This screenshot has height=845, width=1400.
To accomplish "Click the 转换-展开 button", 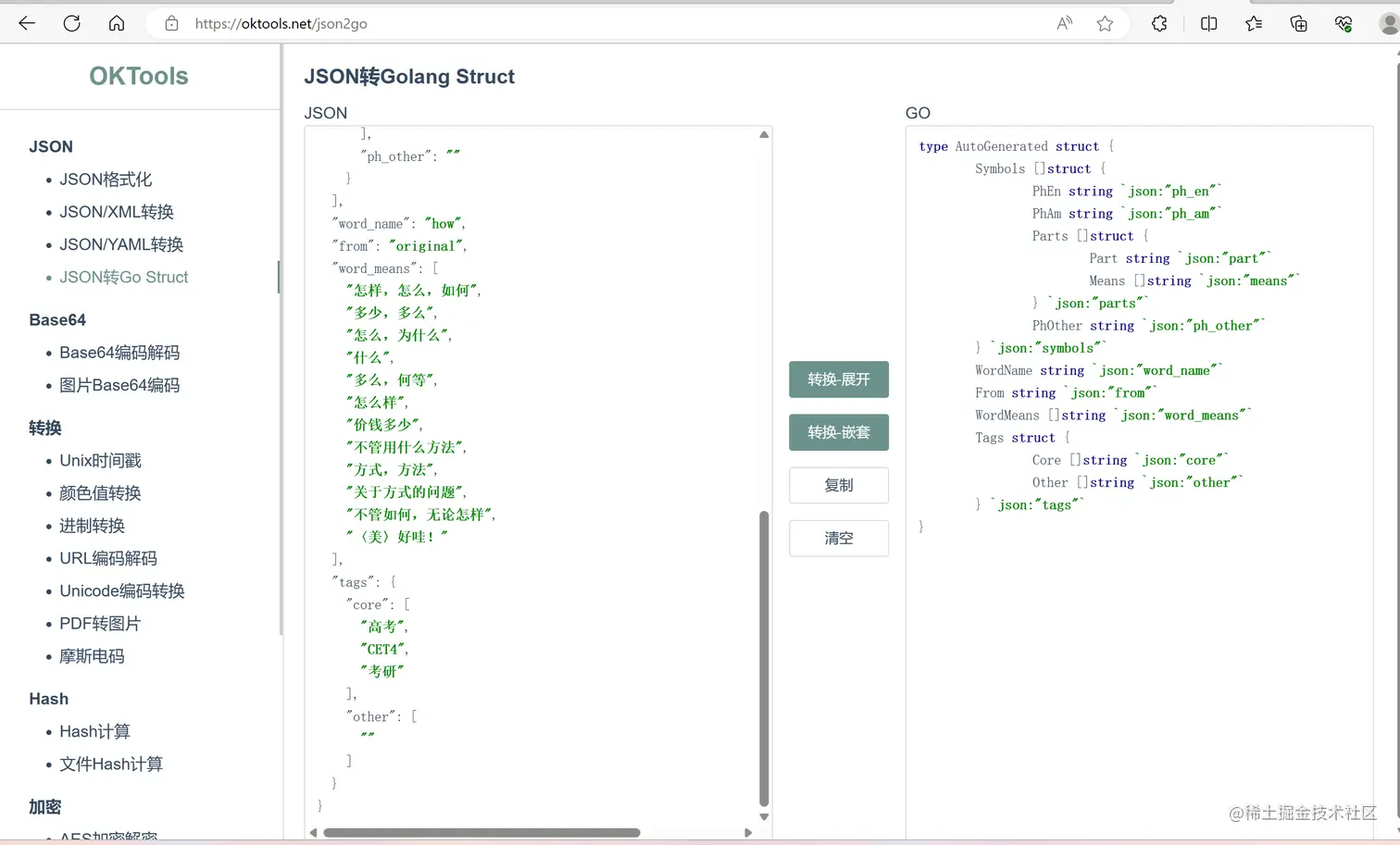I will (839, 379).
